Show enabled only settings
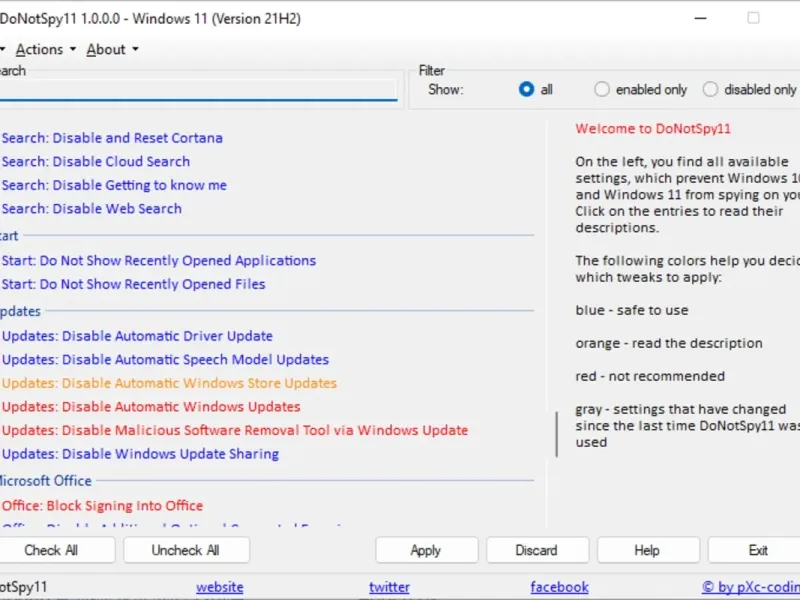This screenshot has width=800, height=600. (x=602, y=89)
